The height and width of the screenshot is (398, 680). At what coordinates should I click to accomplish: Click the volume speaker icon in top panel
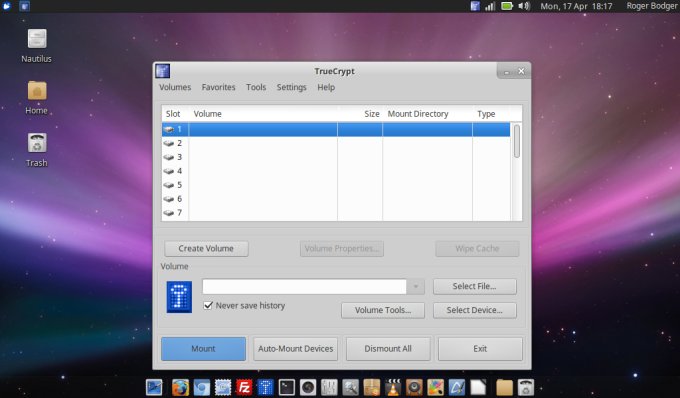[524, 6]
